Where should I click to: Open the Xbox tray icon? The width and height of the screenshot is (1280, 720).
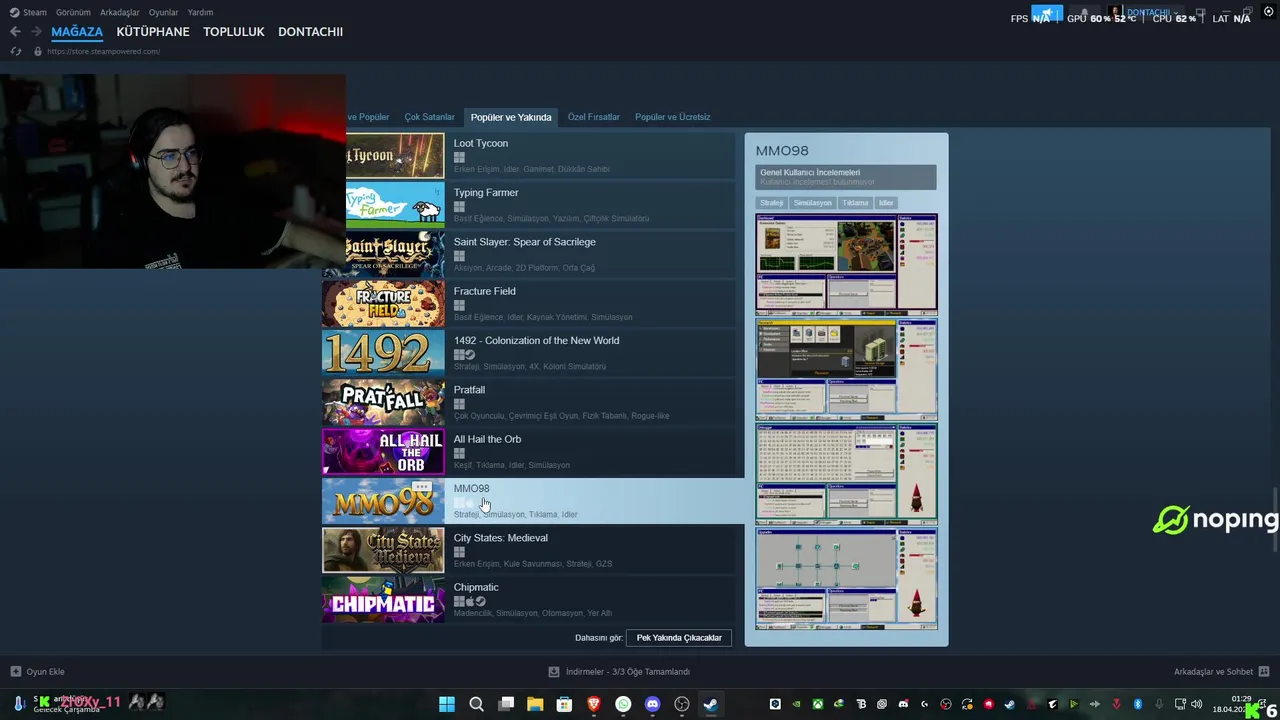(x=818, y=704)
